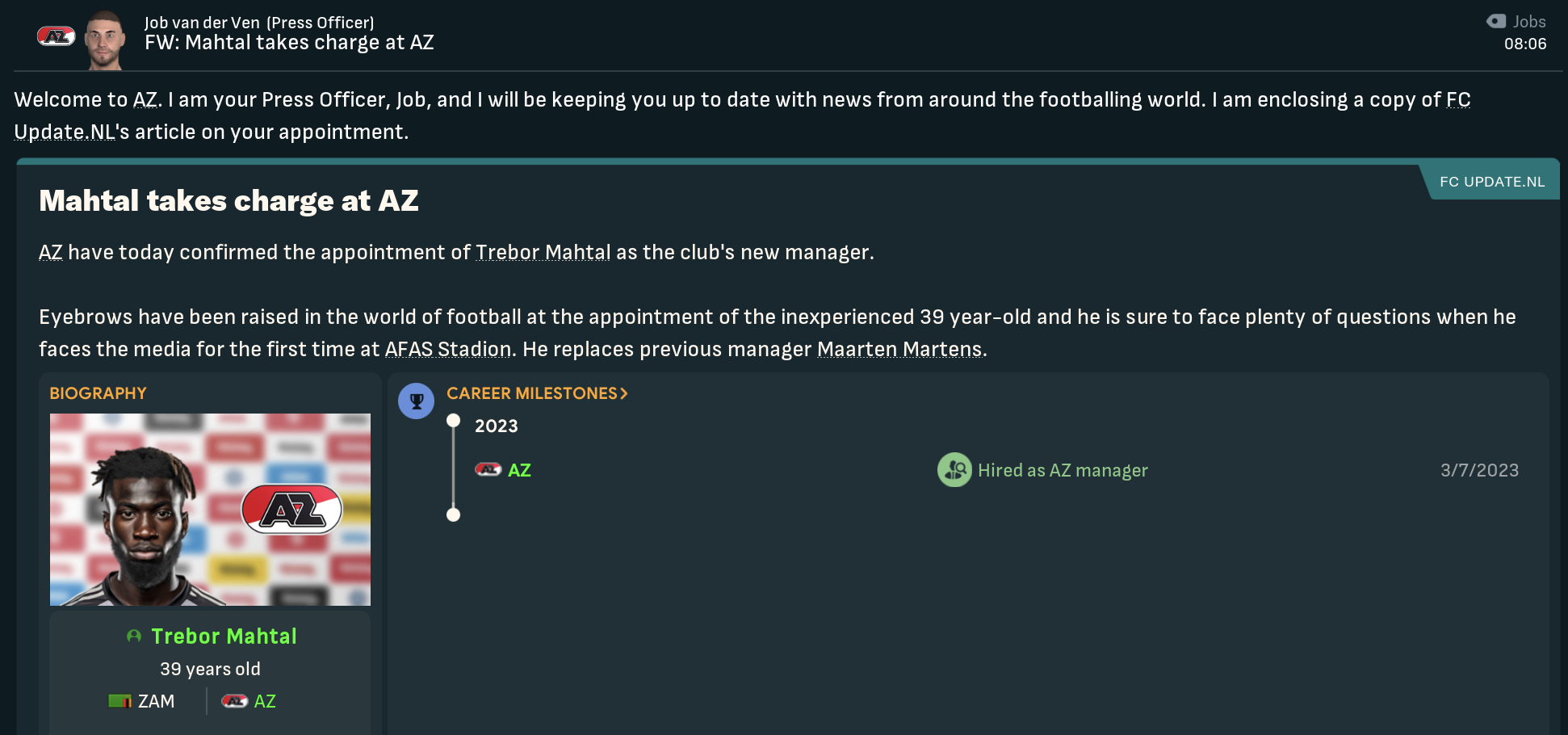Click the Hired as AZ manager text

pyautogui.click(x=1063, y=470)
